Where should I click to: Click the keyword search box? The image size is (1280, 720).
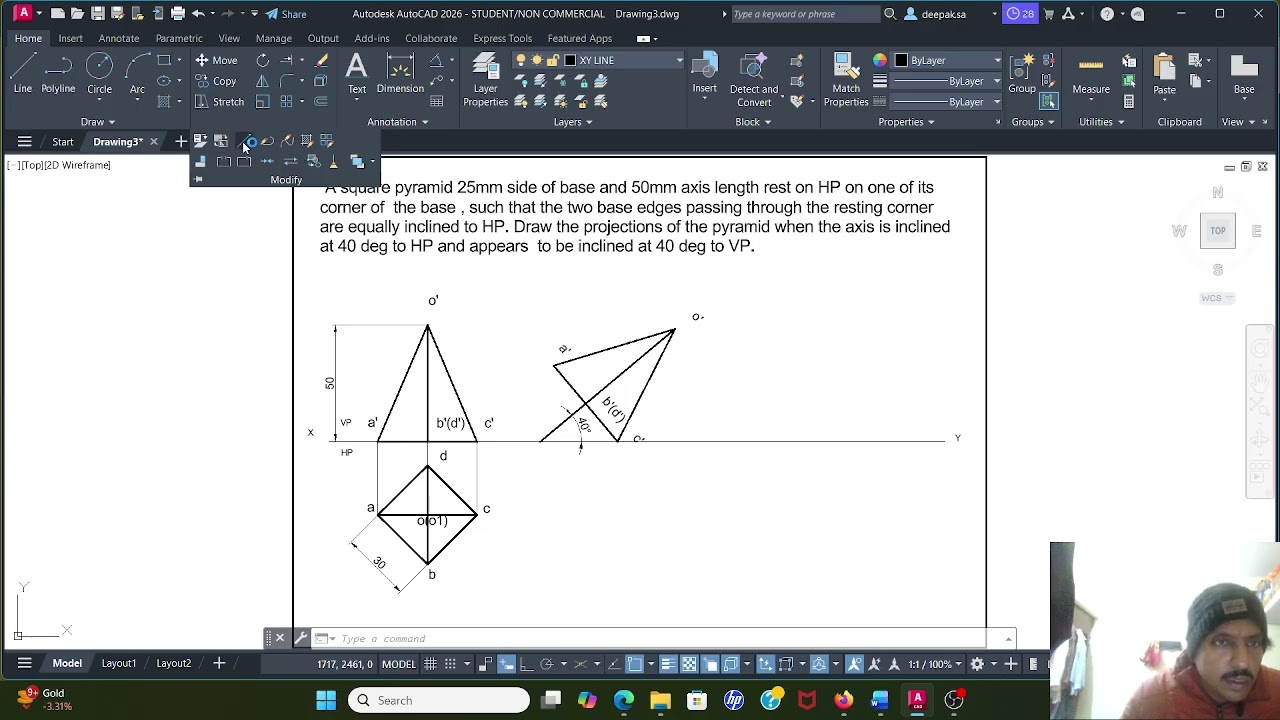point(806,14)
